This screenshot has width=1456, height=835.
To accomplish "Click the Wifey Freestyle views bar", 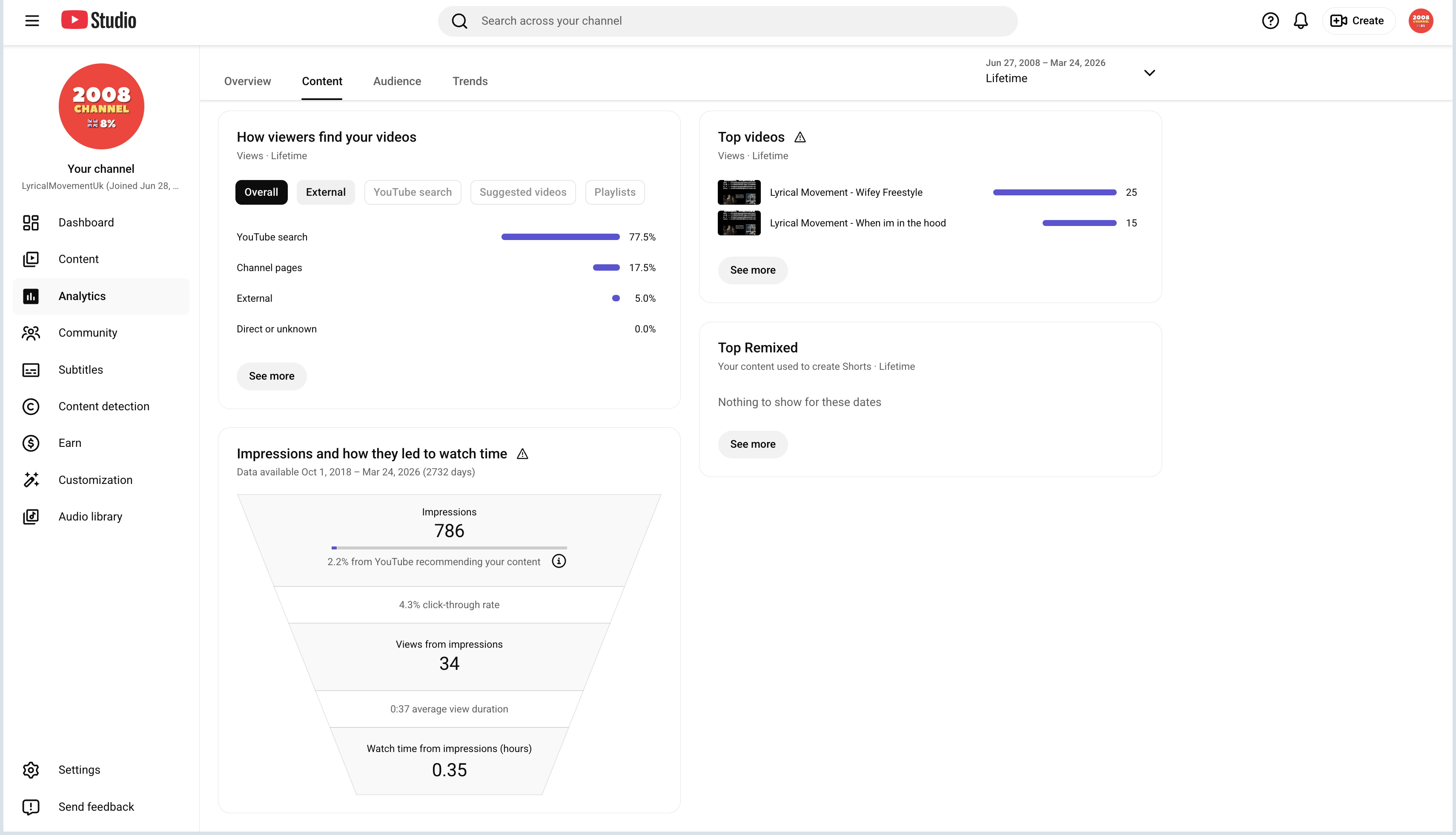I will [x=1055, y=193].
